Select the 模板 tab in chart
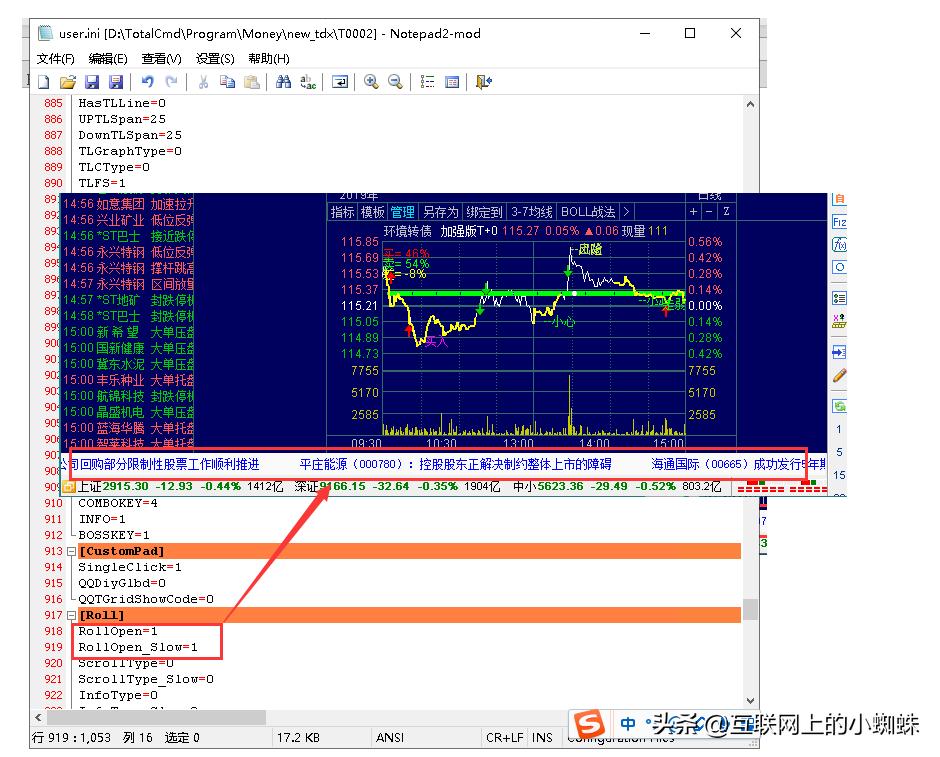Viewport: 940px width, 757px height. [x=372, y=212]
